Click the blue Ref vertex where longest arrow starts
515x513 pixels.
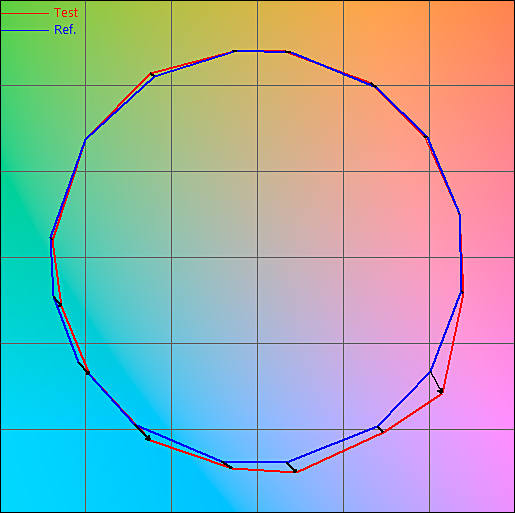(430, 371)
